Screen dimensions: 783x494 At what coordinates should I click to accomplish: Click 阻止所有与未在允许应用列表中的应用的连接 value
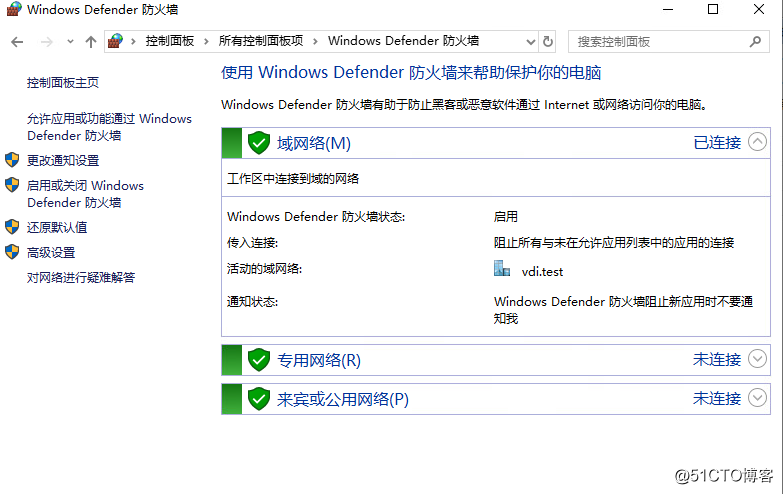point(614,243)
